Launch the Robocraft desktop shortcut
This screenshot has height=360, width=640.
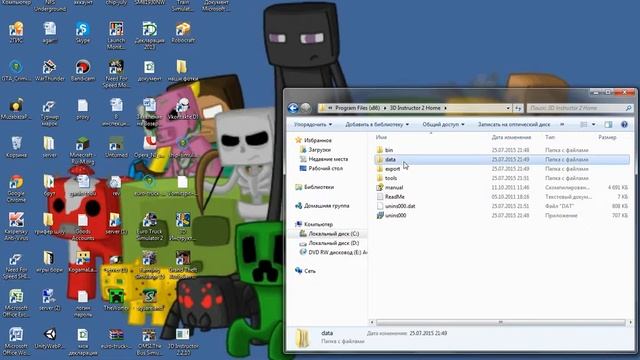[x=183, y=33]
